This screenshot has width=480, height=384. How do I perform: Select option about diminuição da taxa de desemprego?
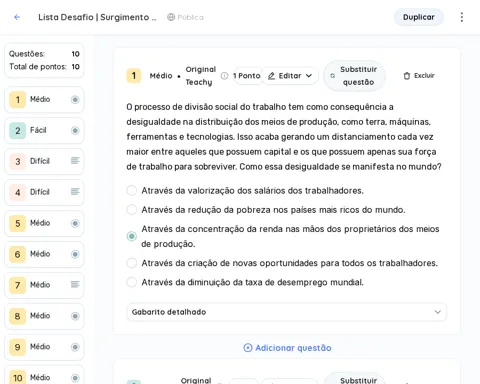132,282
